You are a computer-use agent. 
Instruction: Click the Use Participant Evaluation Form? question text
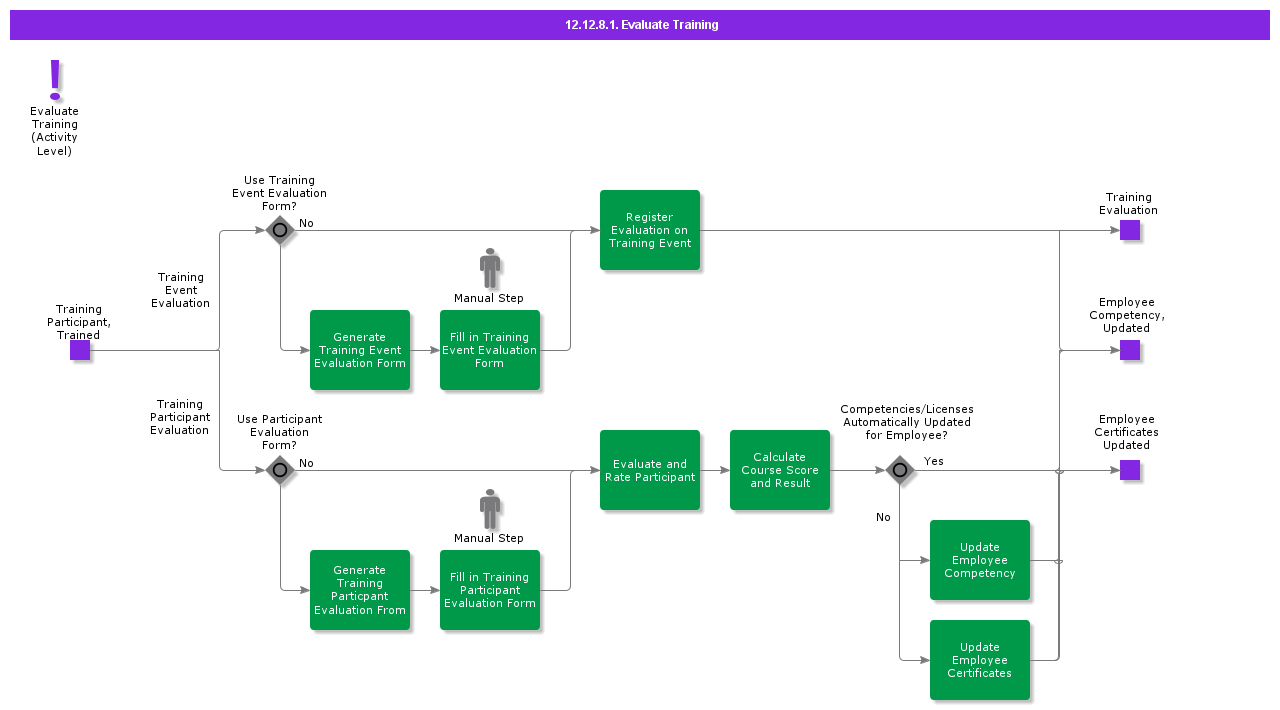click(x=279, y=432)
